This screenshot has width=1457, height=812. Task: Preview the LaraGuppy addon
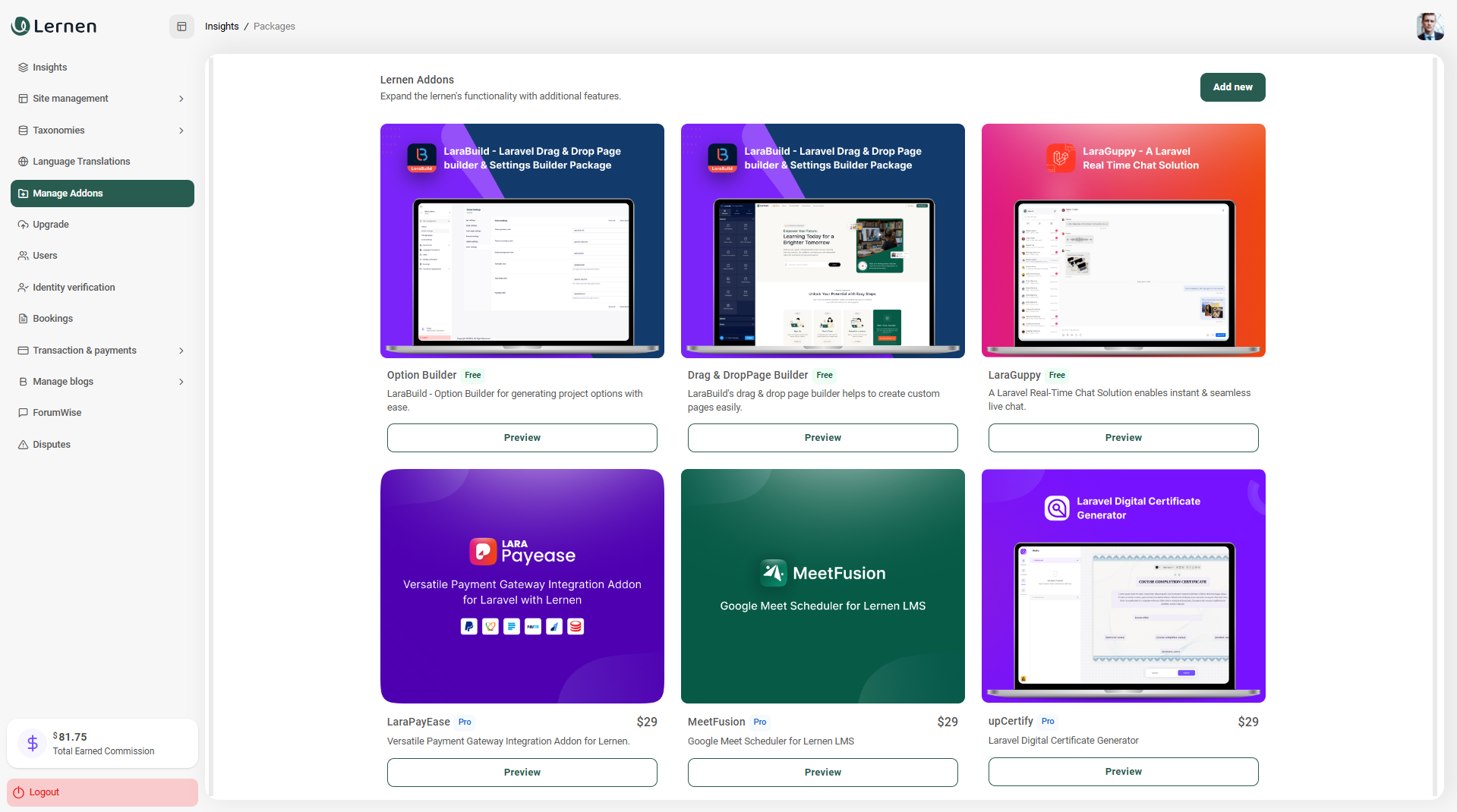[x=1123, y=438]
